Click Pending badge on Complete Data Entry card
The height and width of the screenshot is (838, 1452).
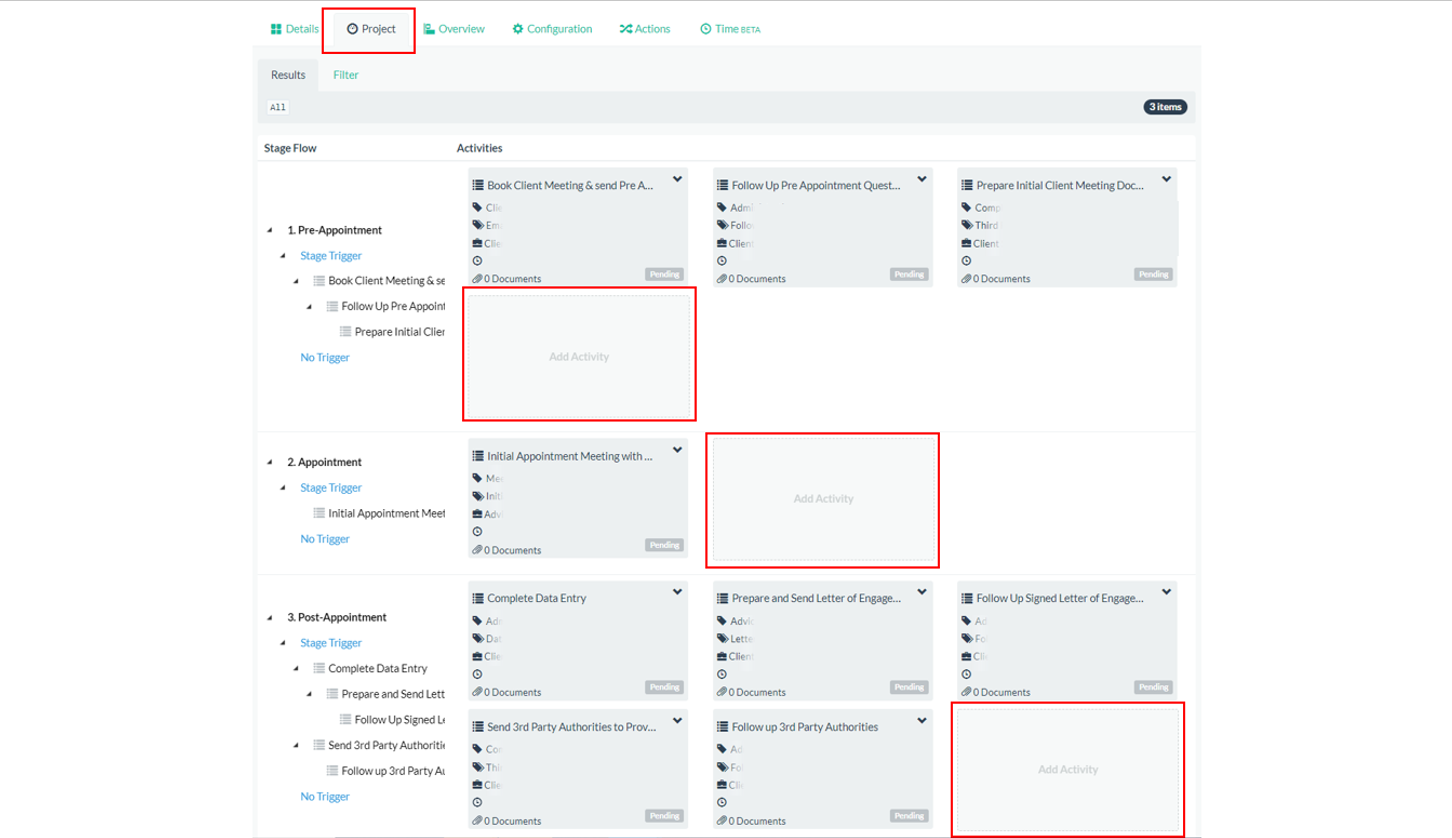point(664,688)
